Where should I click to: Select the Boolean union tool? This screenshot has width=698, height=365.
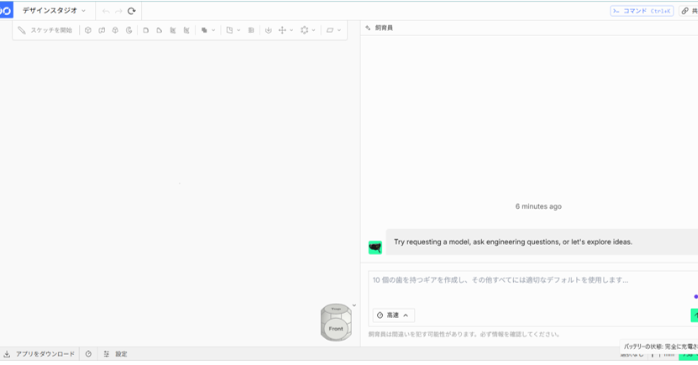point(204,30)
